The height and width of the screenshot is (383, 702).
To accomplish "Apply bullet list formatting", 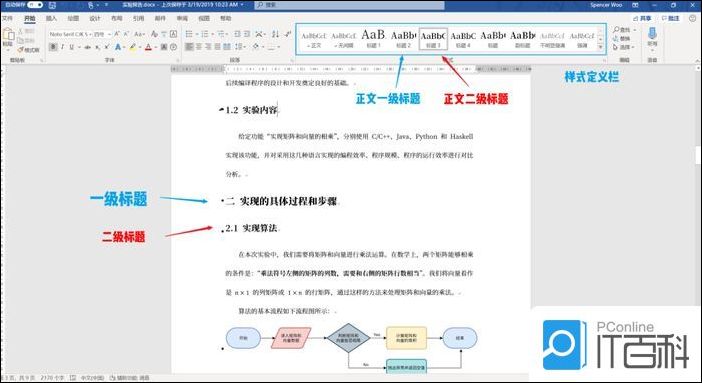I will tap(188, 34).
